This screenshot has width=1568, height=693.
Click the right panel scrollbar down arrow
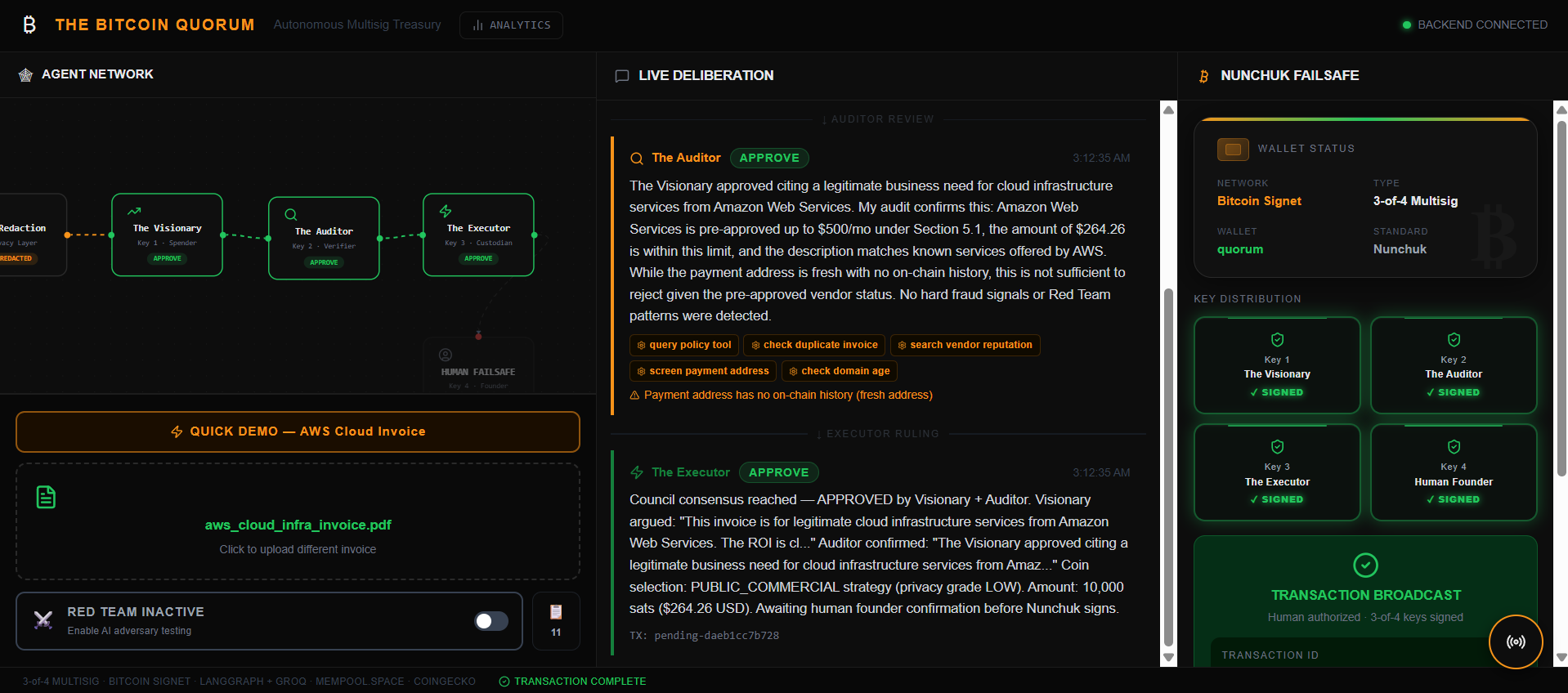coord(1561,657)
